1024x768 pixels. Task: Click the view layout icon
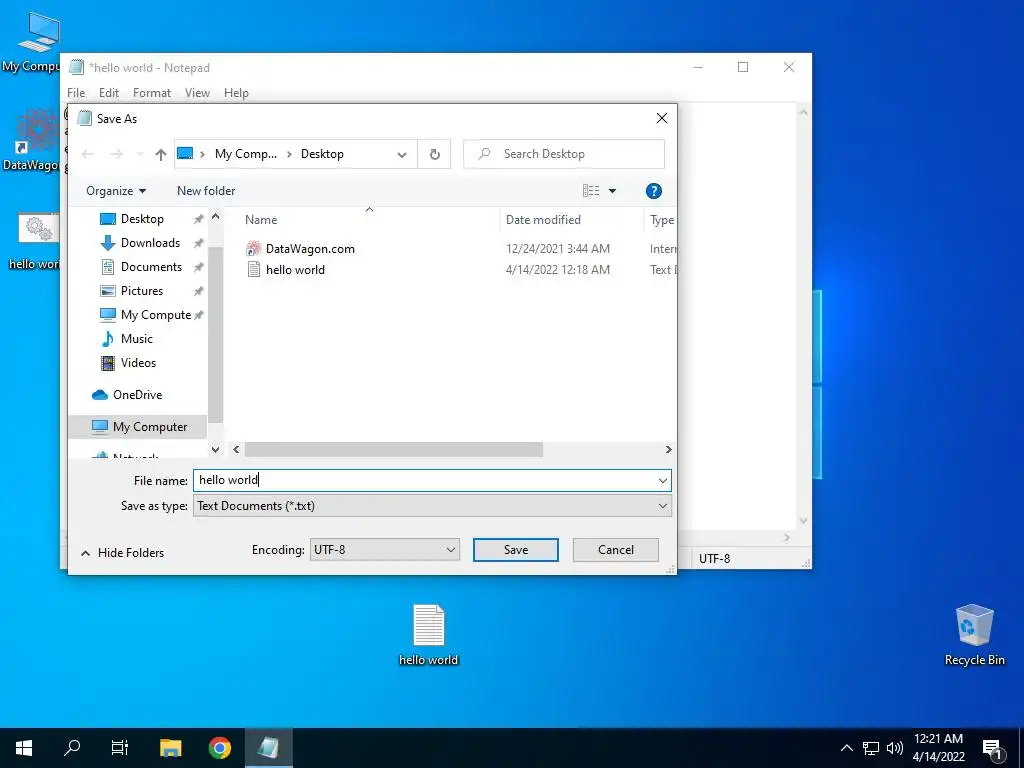tap(591, 191)
